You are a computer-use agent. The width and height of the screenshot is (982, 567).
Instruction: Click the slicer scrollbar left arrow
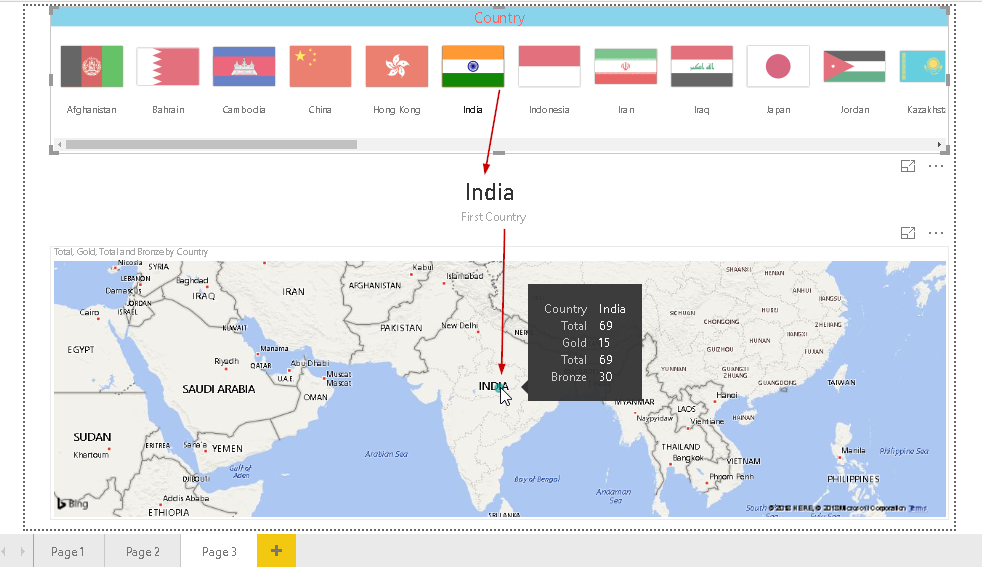59,145
